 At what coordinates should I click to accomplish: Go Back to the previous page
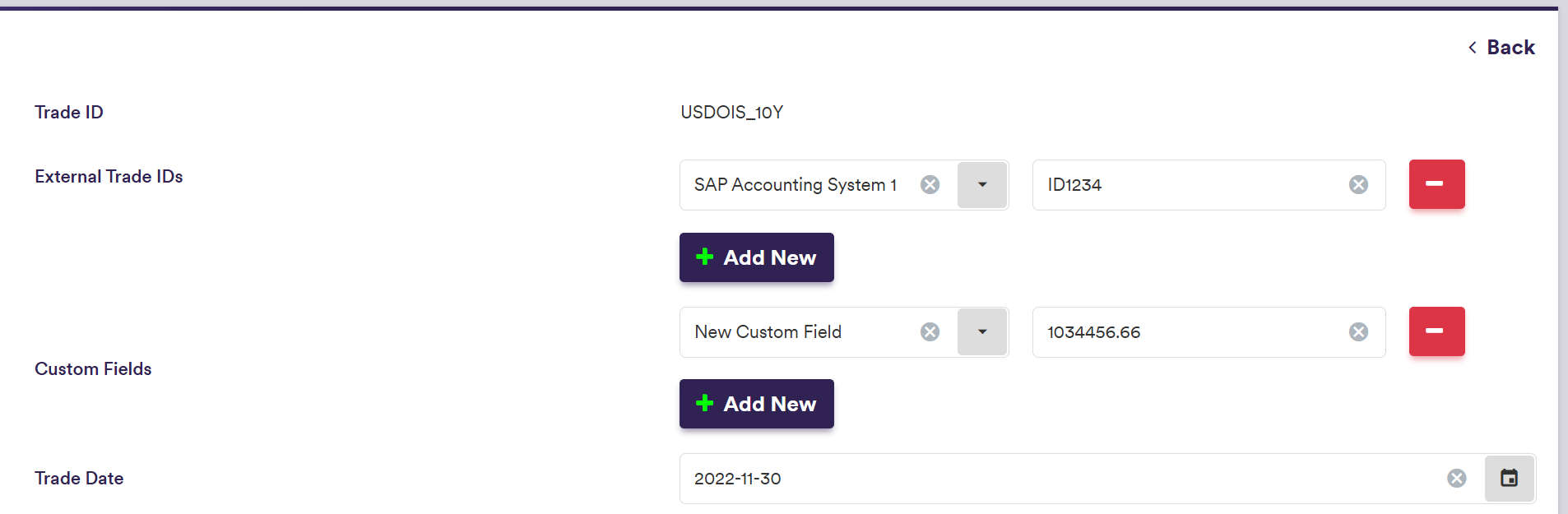click(1502, 48)
